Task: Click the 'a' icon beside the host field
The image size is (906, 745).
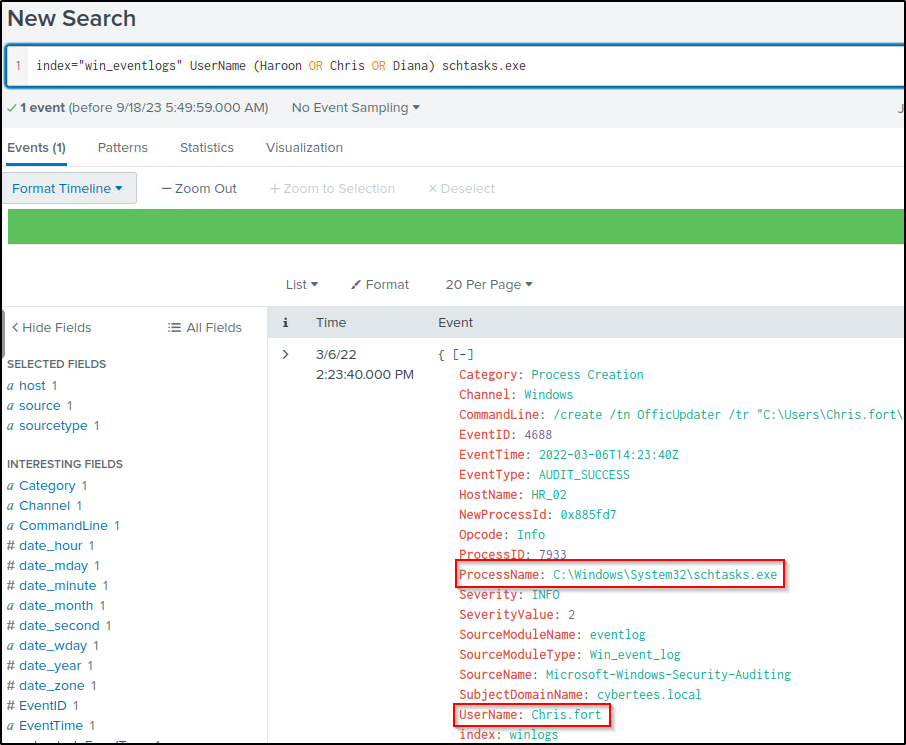Action: (x=12, y=386)
